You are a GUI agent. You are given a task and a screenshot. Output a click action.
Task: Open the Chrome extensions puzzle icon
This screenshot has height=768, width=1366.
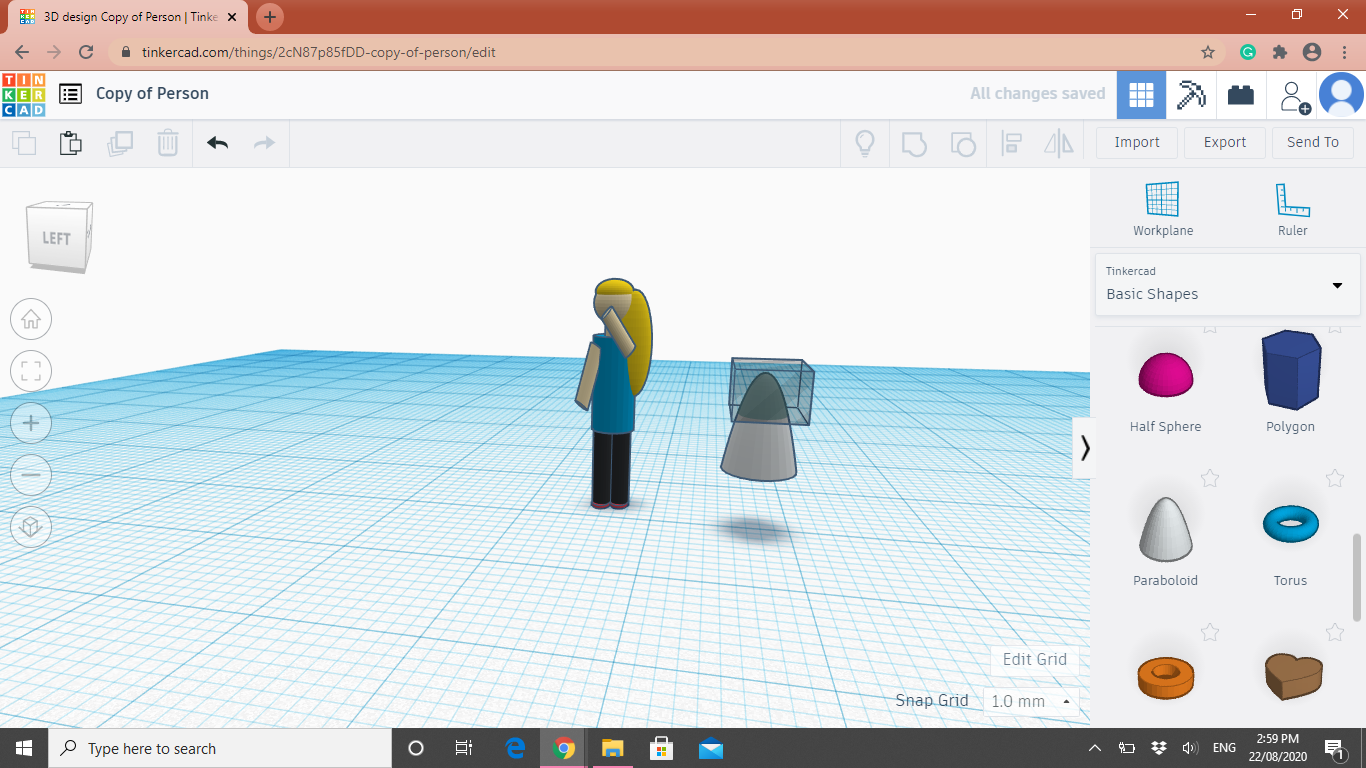pos(1279,52)
